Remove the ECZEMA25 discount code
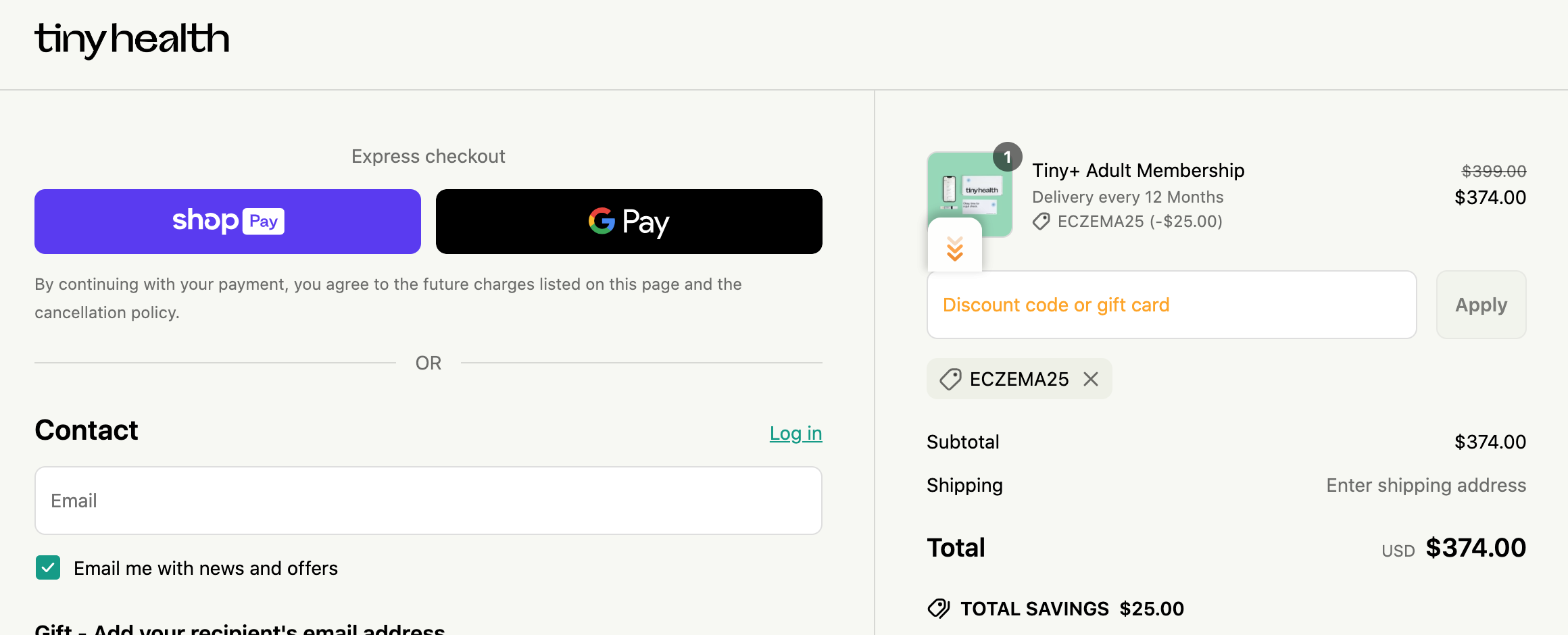The width and height of the screenshot is (1568, 635). coord(1090,379)
